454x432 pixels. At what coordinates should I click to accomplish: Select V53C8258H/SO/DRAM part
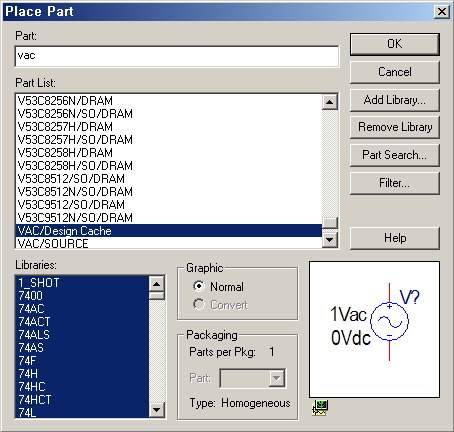pyautogui.click(x=169, y=166)
